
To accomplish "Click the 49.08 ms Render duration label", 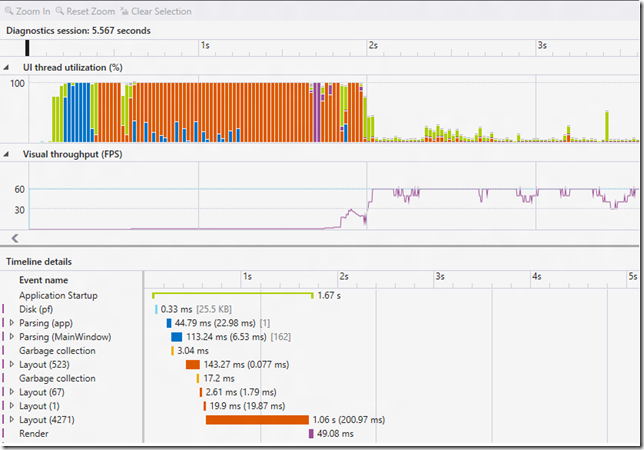I will [x=335, y=434].
